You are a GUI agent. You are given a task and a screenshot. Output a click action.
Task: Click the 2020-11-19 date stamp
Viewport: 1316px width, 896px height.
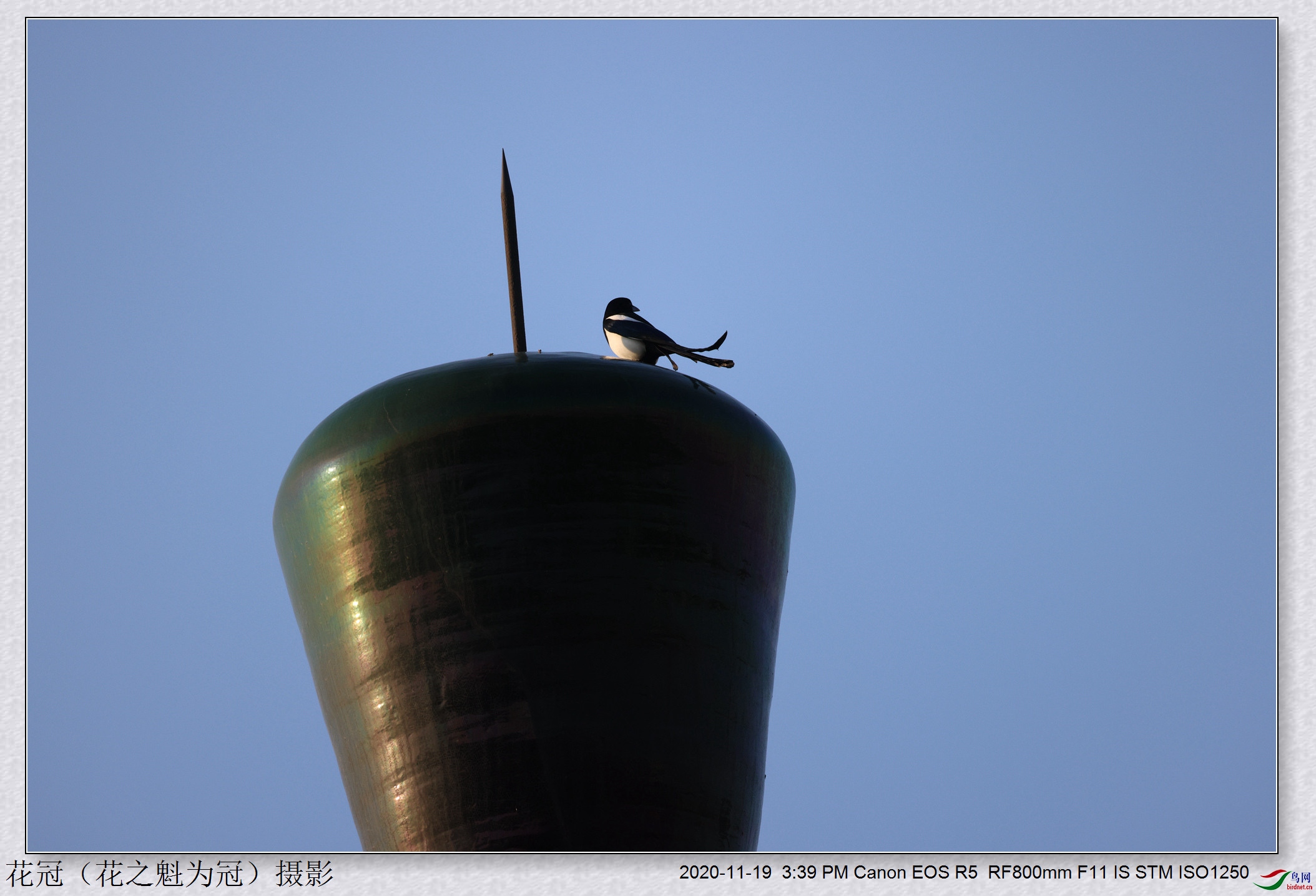(x=725, y=872)
